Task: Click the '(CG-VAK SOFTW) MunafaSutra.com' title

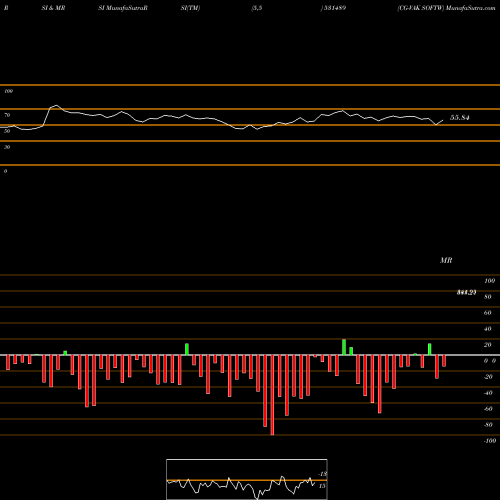Action: 446,8
